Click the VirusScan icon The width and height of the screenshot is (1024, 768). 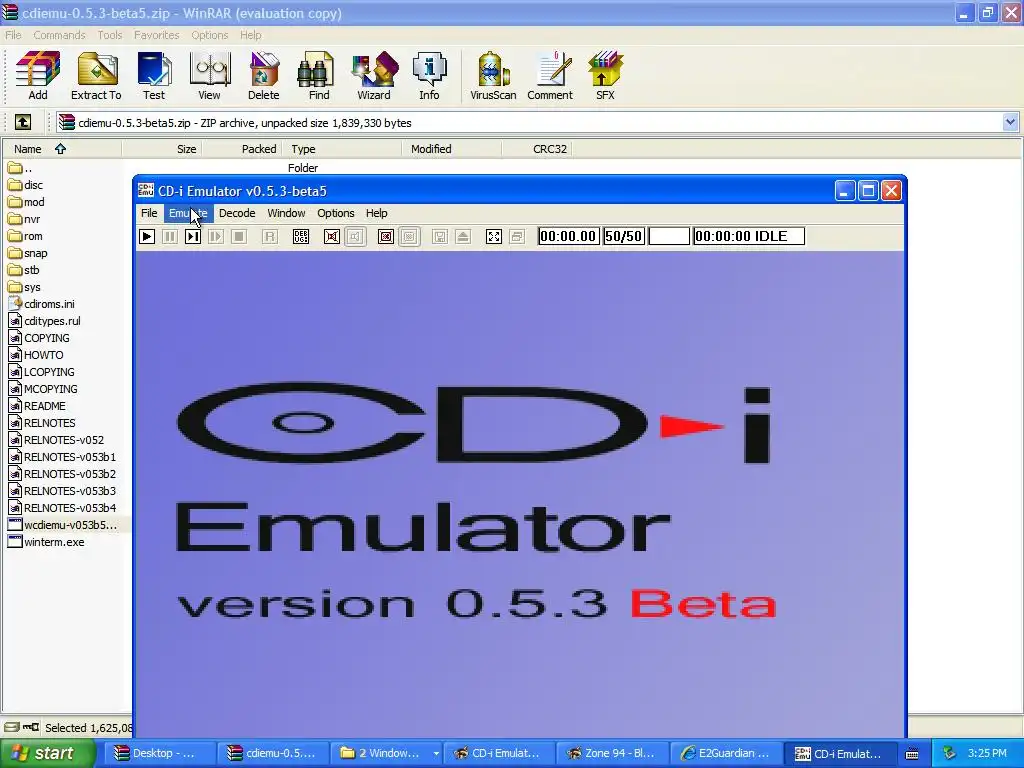click(493, 76)
